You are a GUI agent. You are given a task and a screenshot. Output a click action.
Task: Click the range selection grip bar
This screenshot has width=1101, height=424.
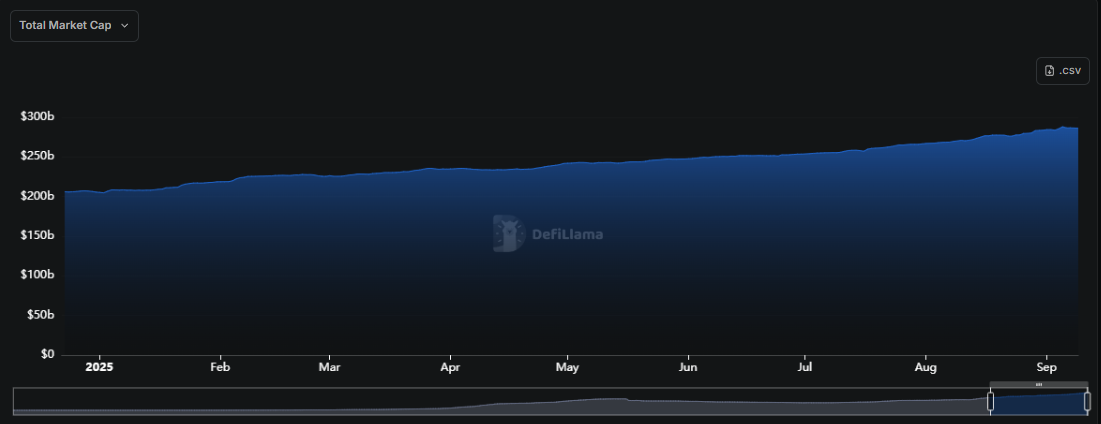[x=1039, y=385]
